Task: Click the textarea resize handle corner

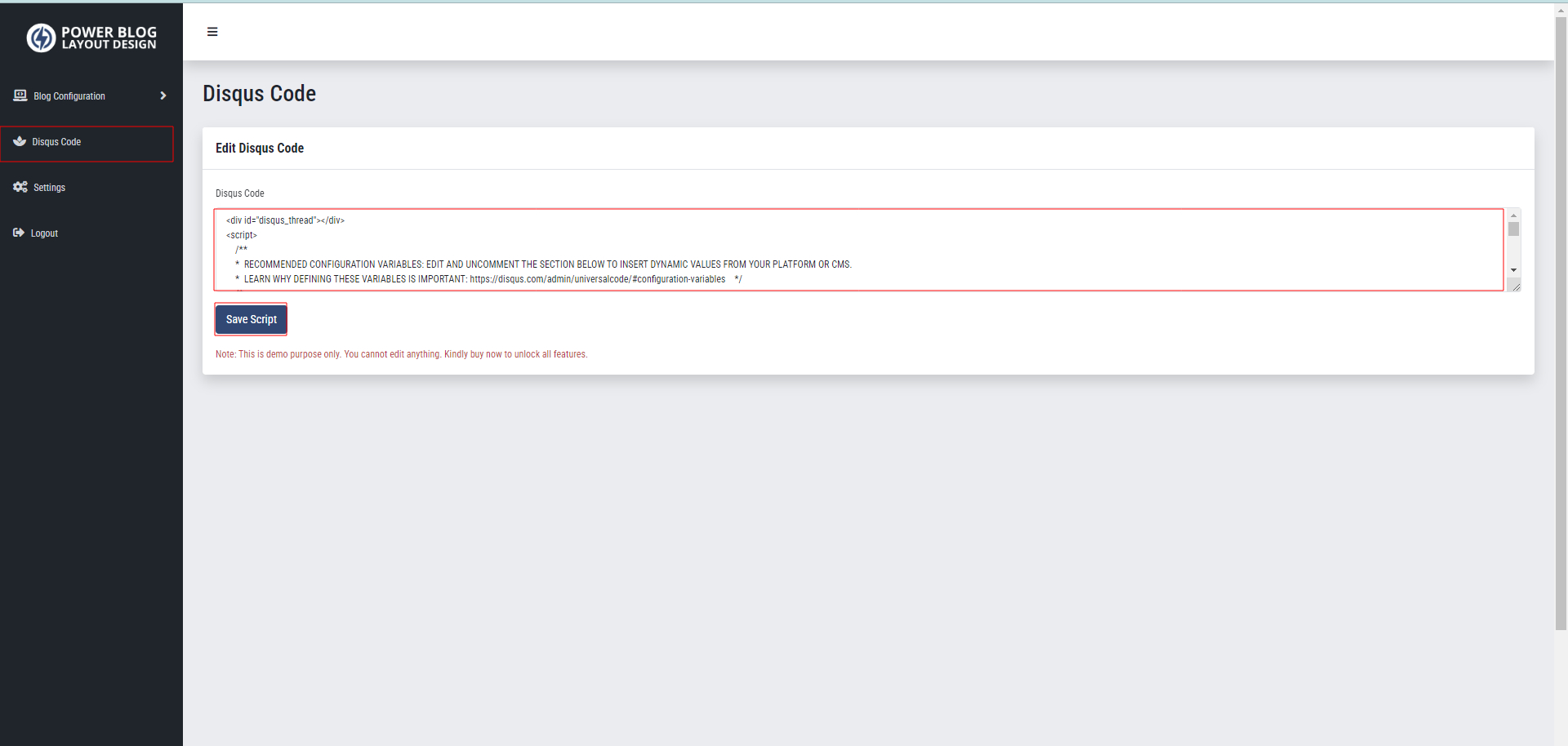Action: click(1516, 286)
